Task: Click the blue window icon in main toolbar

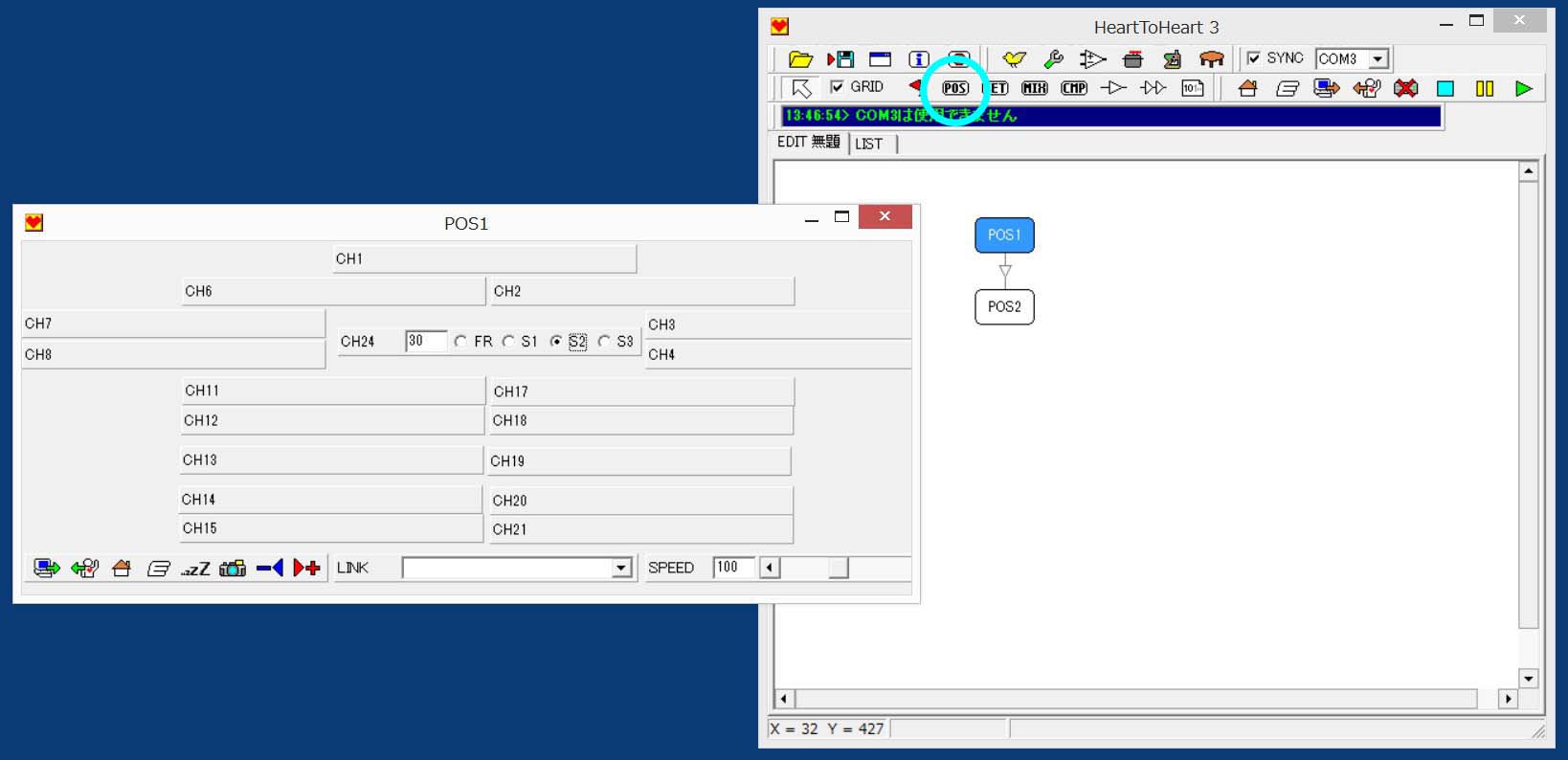Action: [880, 59]
